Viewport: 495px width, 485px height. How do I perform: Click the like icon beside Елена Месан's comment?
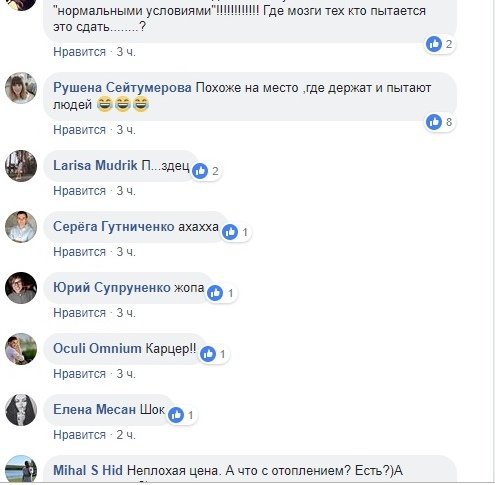point(176,415)
